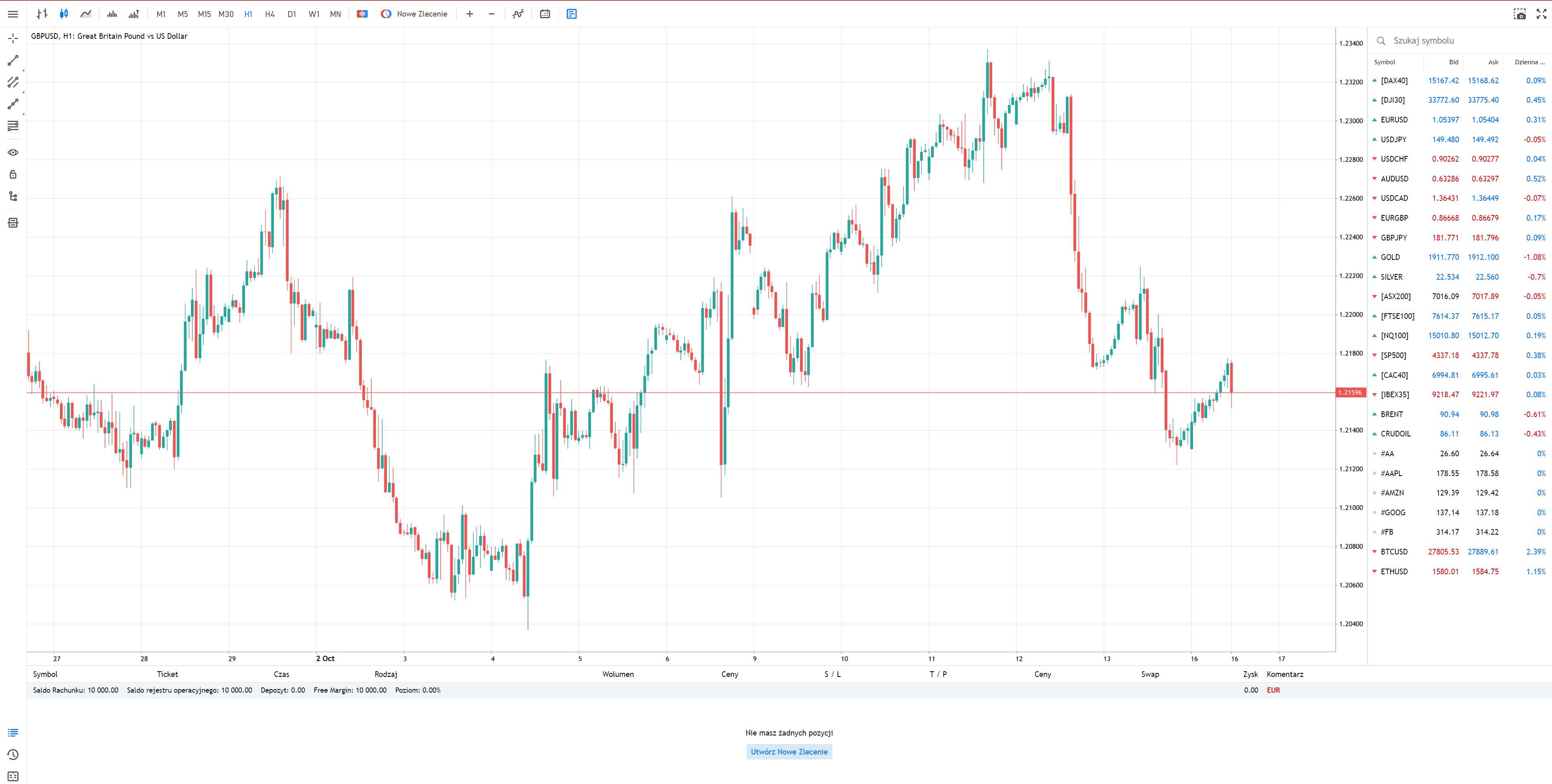The width and height of the screenshot is (1552, 784).
Task: Toggle Market Watch panel icon
Action: [572, 14]
